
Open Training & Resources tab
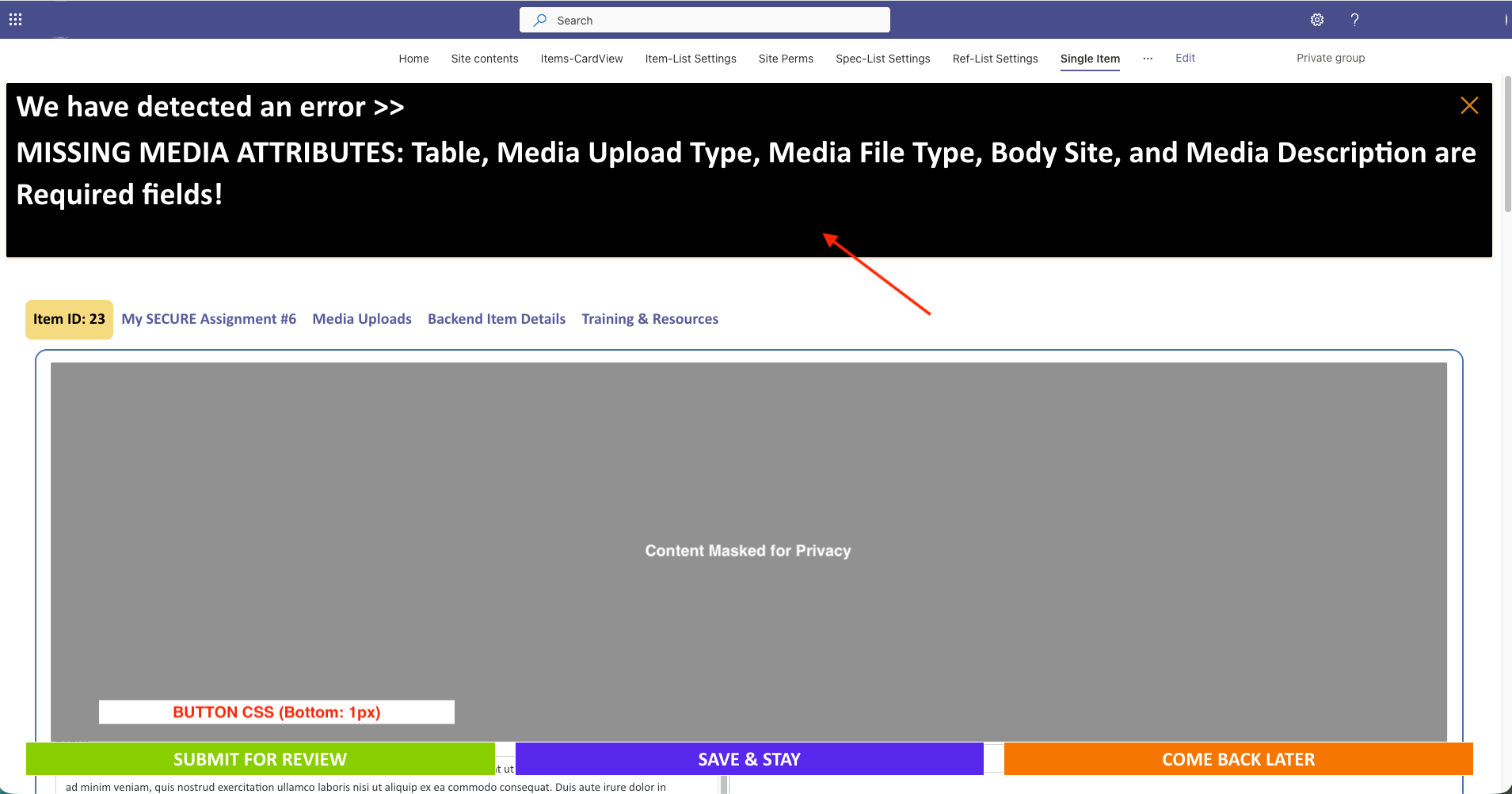[x=649, y=319]
